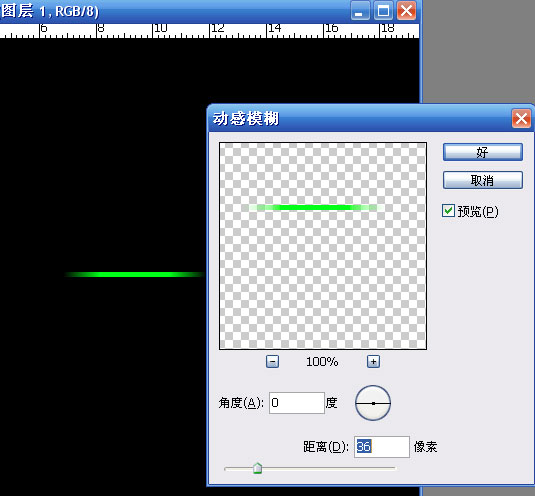This screenshot has width=535, height=496.
Task: Click the 动感模糊 dialog title bar
Action: pyautogui.click(x=358, y=119)
